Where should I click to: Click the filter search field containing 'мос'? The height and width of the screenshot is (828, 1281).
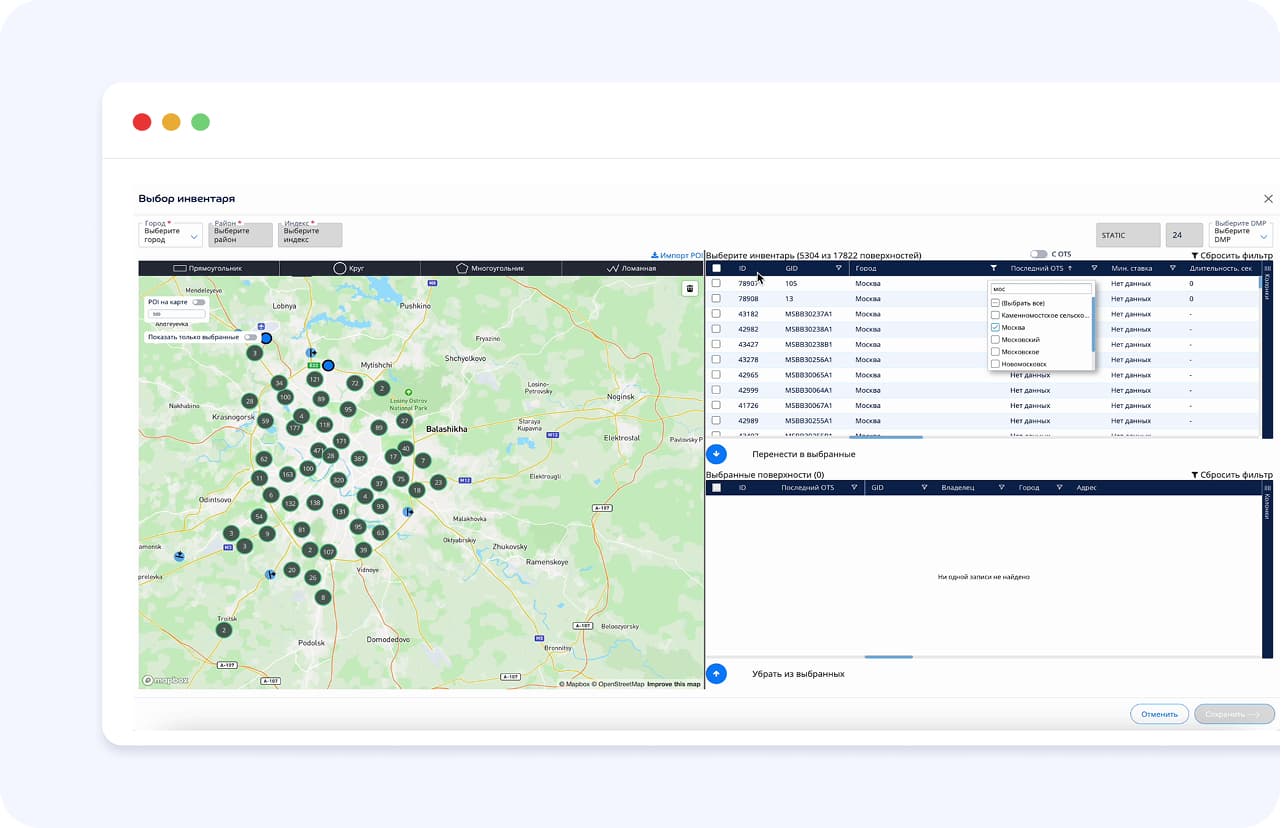1040,289
